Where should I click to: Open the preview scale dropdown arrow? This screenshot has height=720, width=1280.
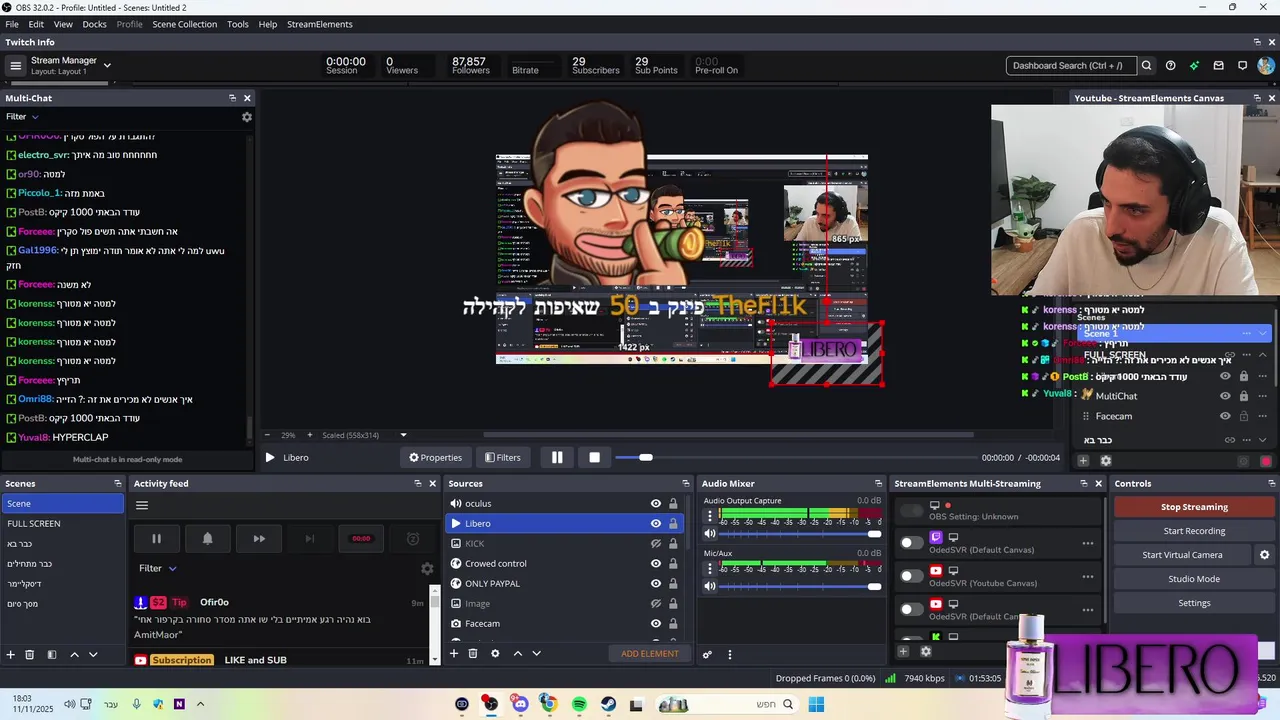[403, 435]
